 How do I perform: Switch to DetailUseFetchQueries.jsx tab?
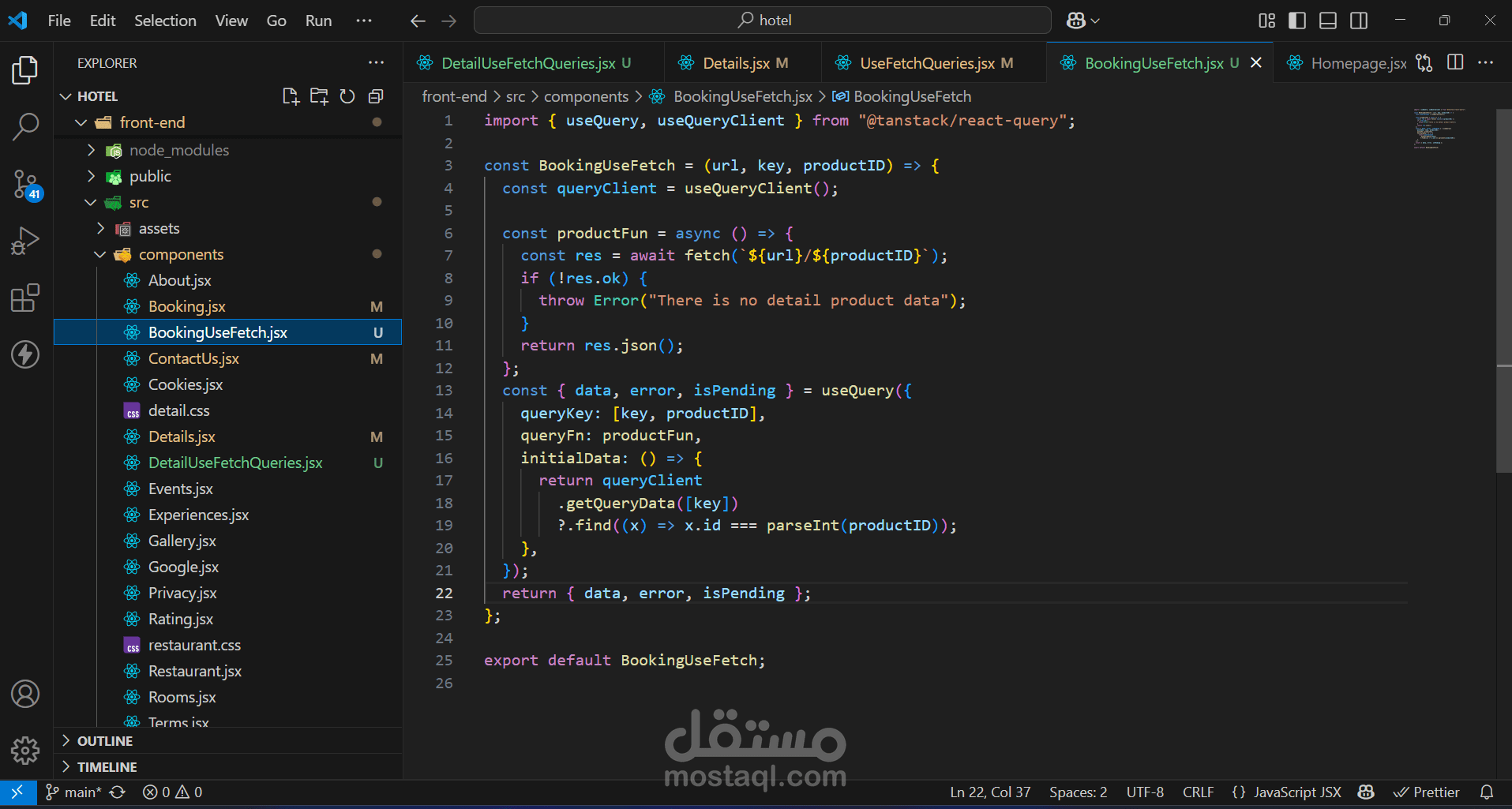coord(534,62)
